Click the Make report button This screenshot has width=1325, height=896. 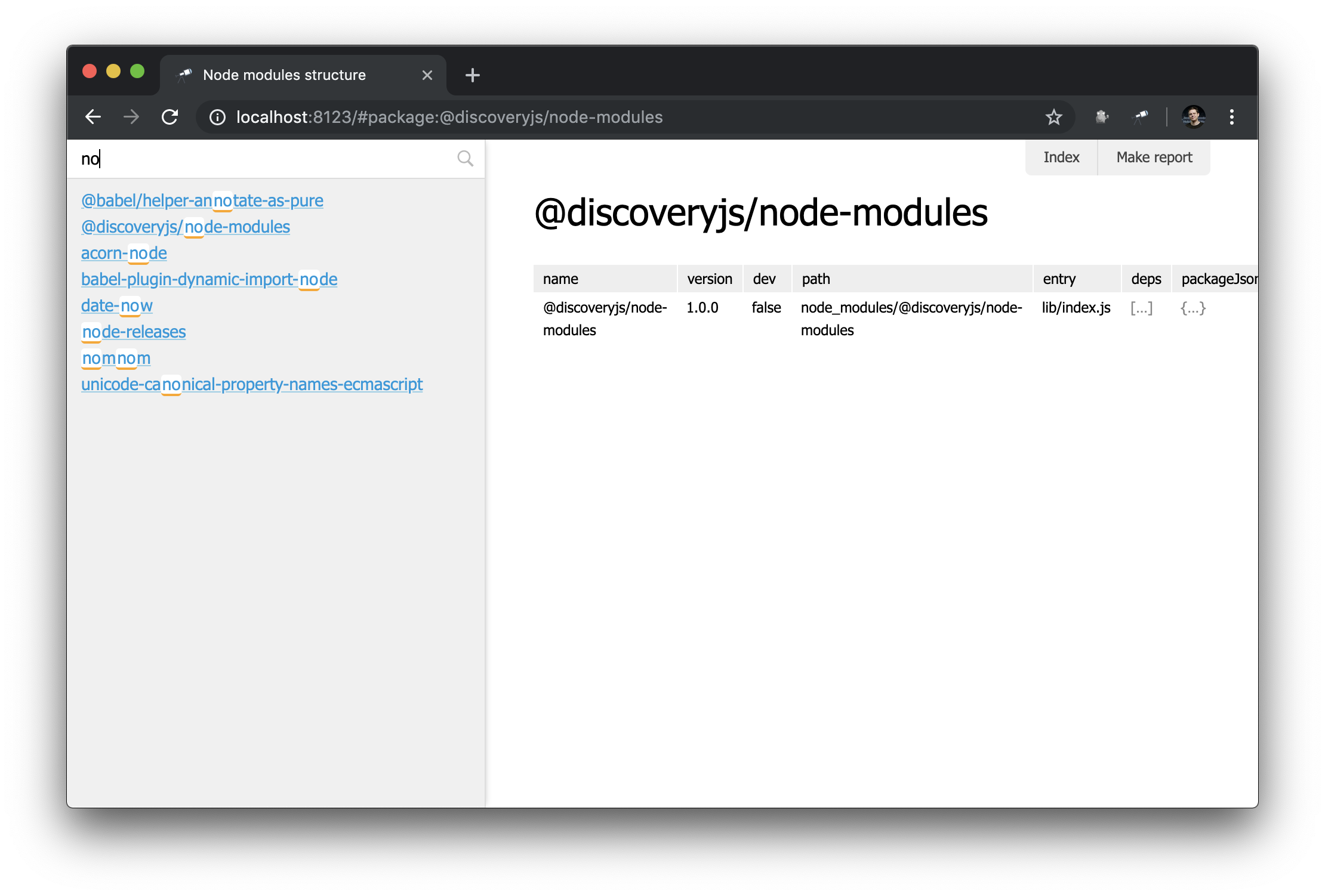[x=1154, y=157]
